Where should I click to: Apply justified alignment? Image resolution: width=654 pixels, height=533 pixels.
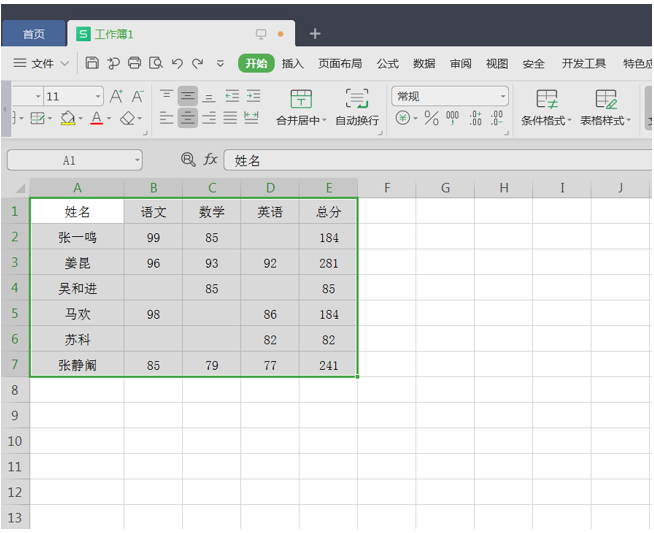(x=230, y=118)
